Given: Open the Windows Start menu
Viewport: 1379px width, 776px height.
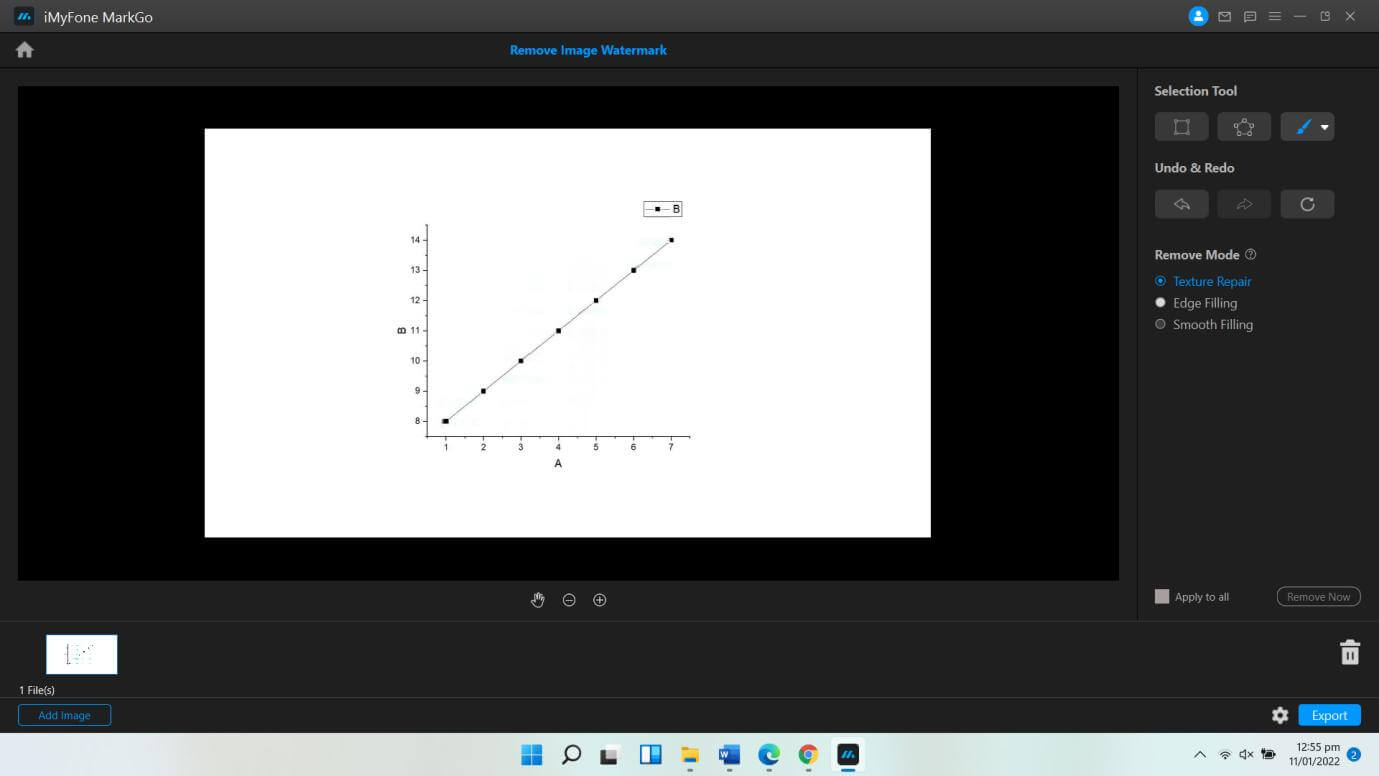Looking at the screenshot, I should point(532,754).
